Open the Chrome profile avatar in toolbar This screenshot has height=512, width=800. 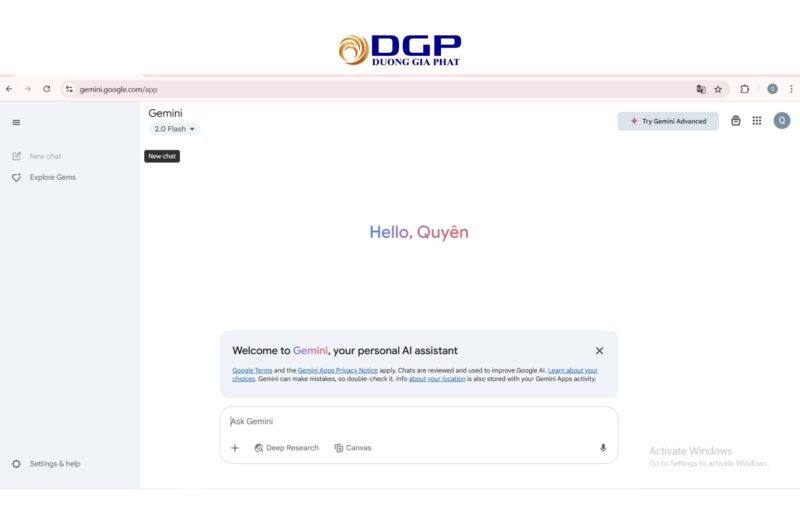click(x=772, y=89)
